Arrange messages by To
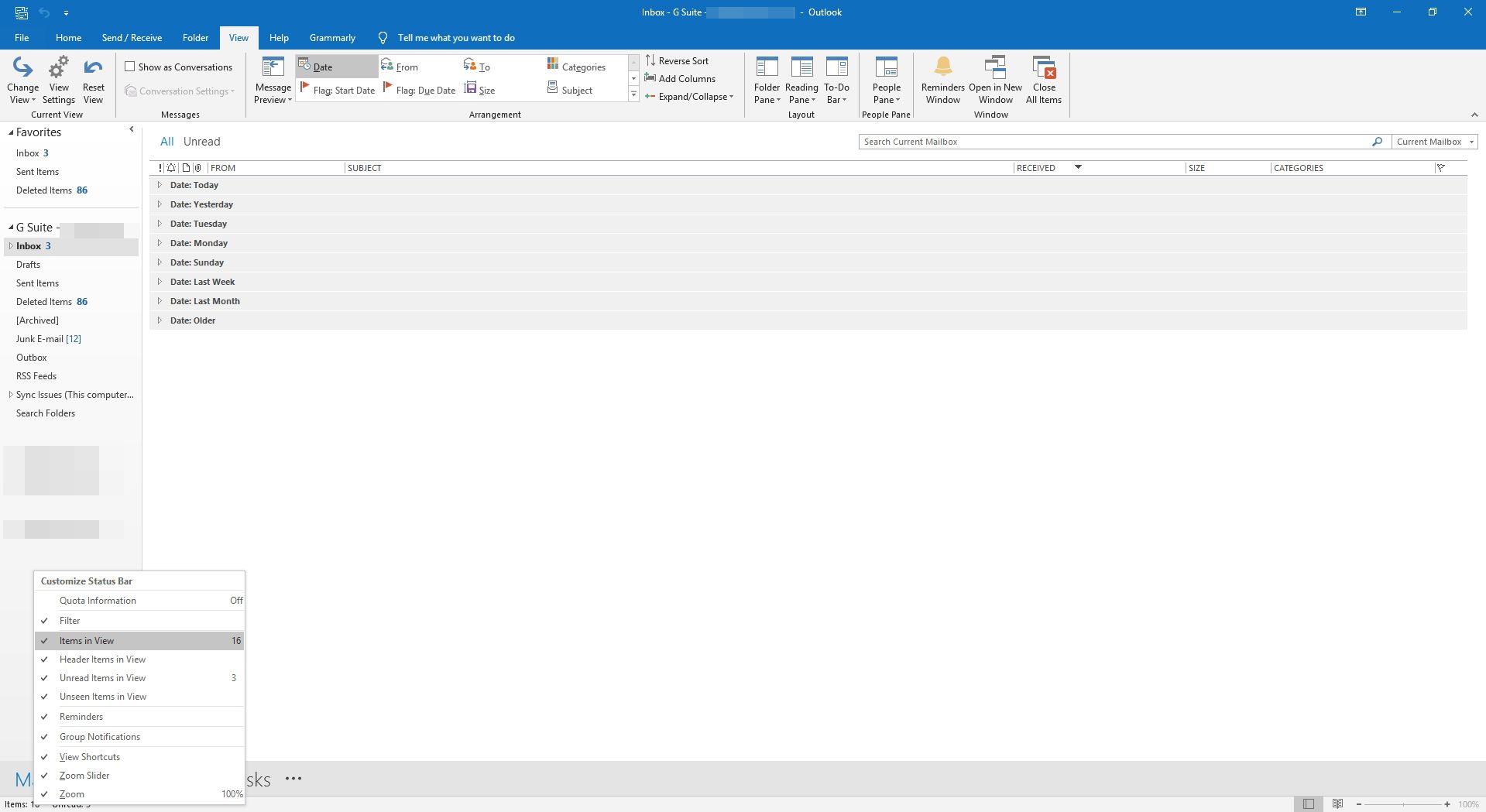1486x812 pixels. (477, 67)
